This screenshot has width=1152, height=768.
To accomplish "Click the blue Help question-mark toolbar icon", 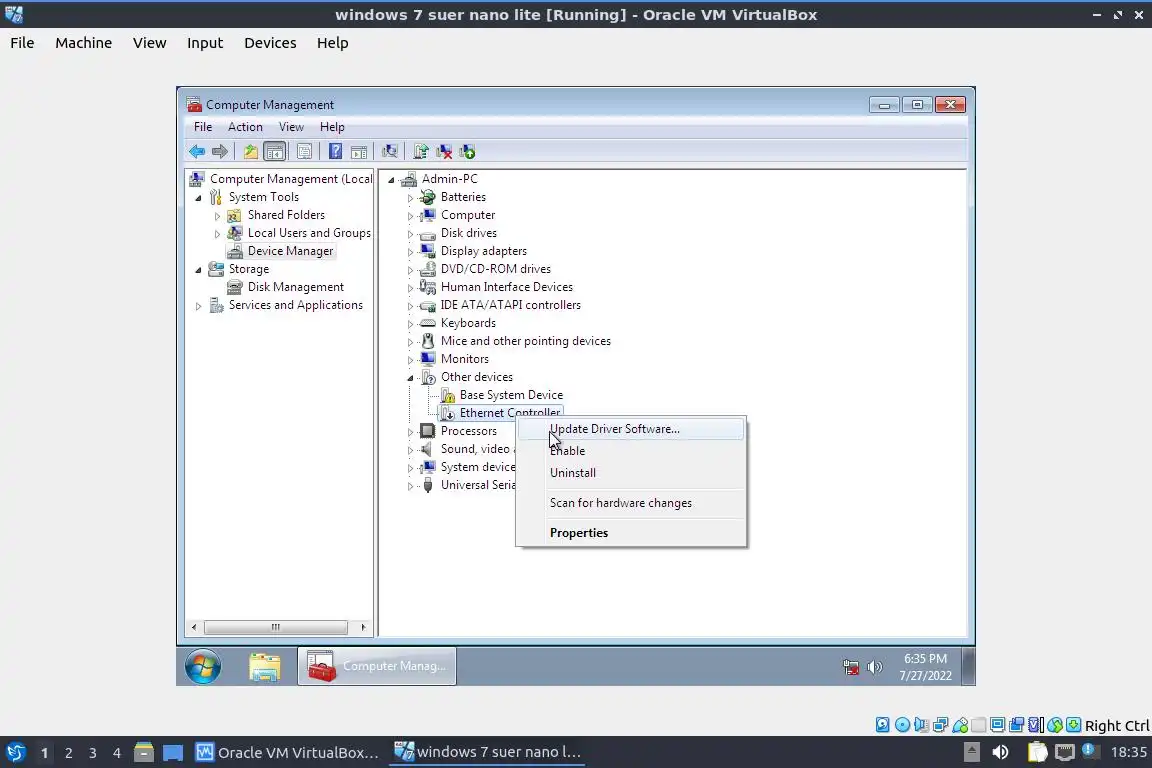I will tap(335, 151).
